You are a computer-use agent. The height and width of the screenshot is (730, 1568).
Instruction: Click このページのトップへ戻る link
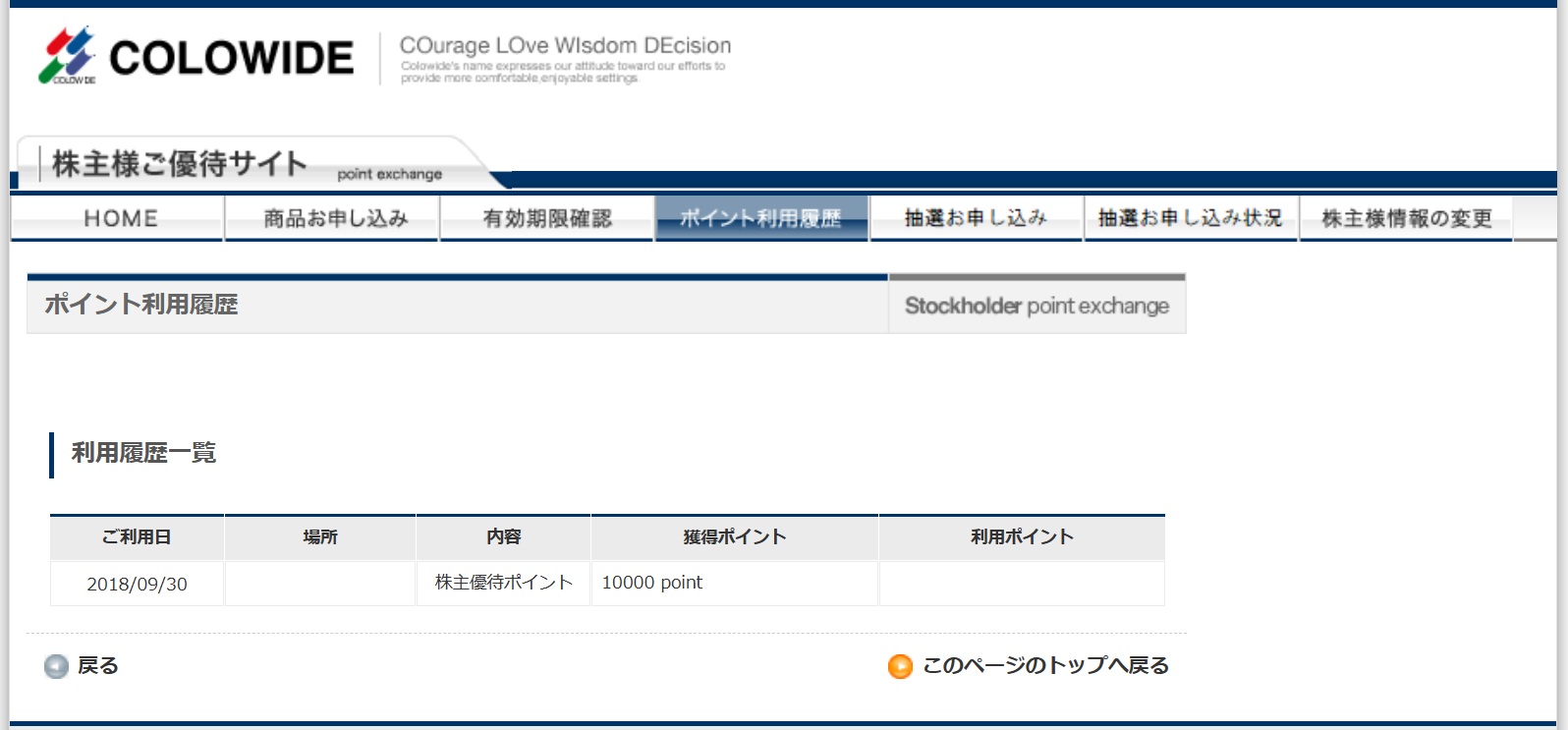1045,666
